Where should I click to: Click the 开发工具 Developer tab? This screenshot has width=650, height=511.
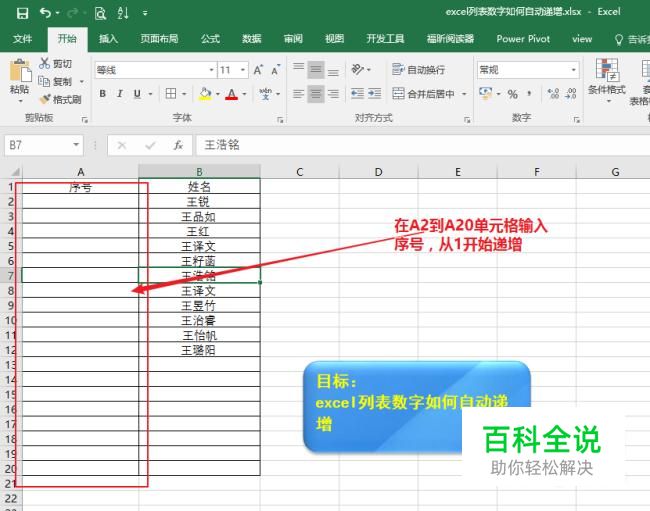(x=385, y=39)
